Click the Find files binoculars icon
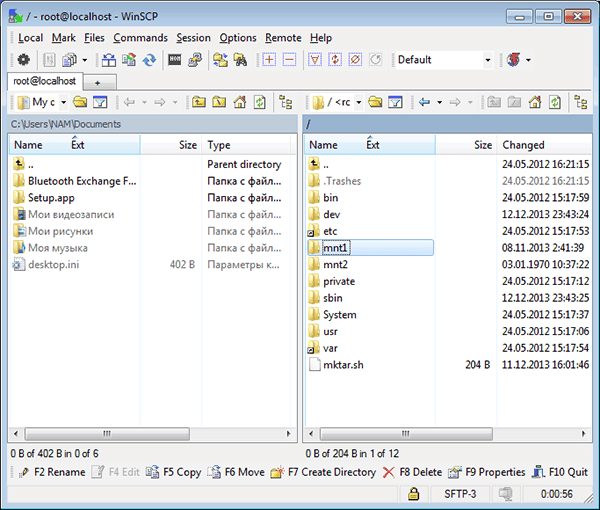Screen dimensions: 600x510 [241, 60]
